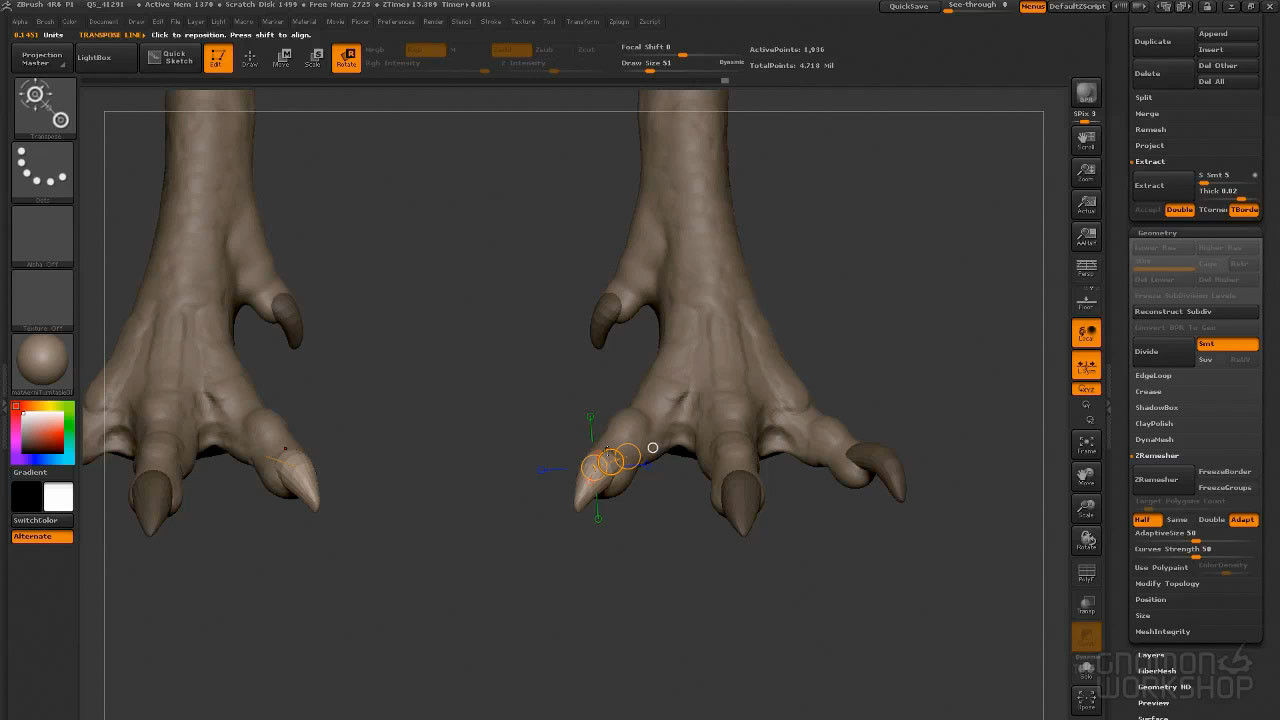Open the Preferences menu
This screenshot has width=1280, height=720.
pyautogui.click(x=396, y=21)
